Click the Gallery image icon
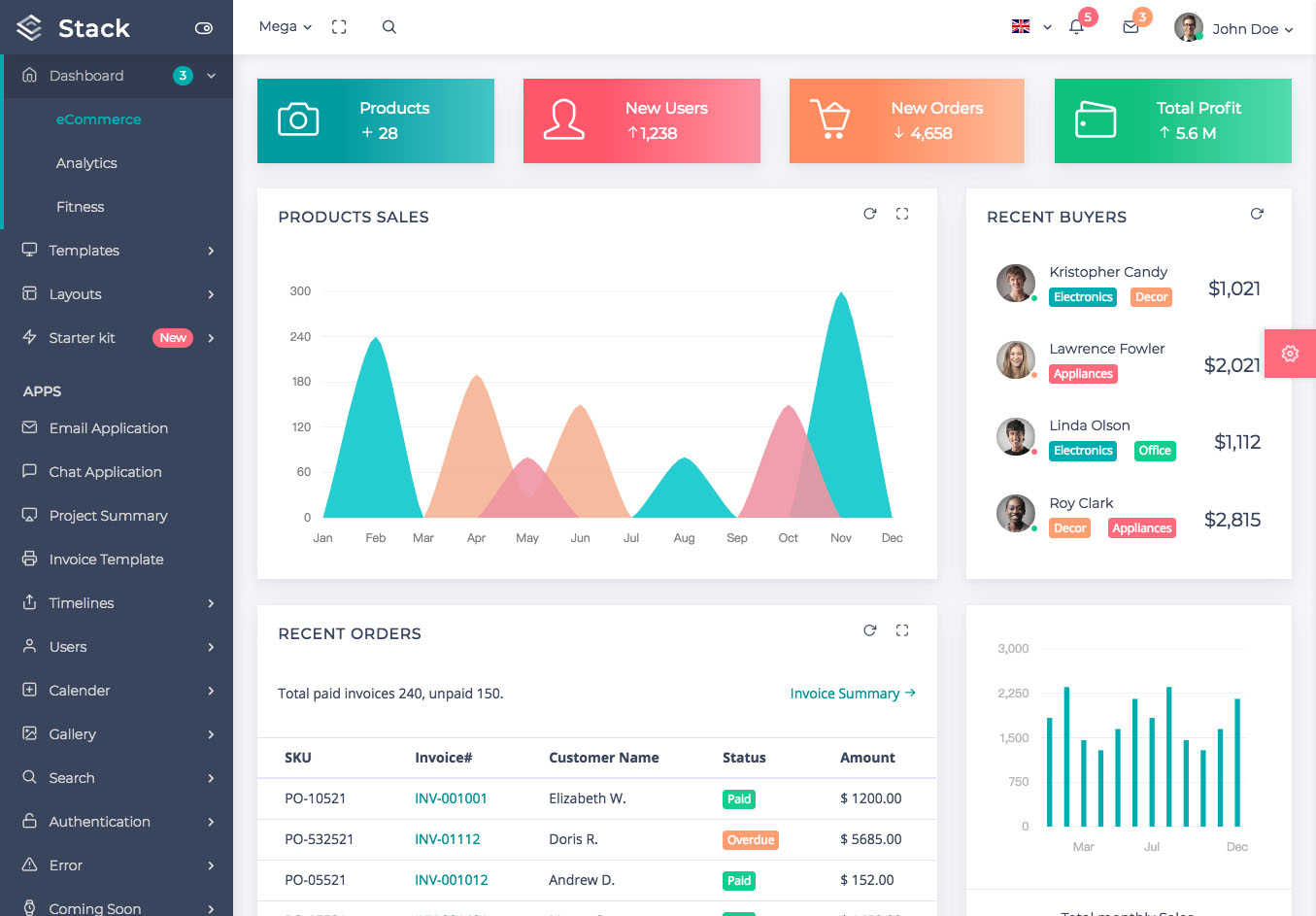This screenshot has width=1316, height=916. click(x=29, y=733)
